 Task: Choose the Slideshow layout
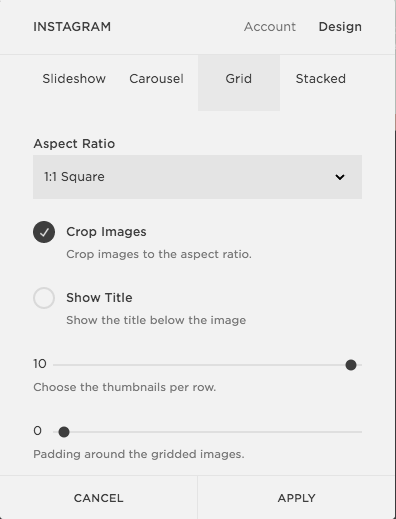(x=74, y=79)
